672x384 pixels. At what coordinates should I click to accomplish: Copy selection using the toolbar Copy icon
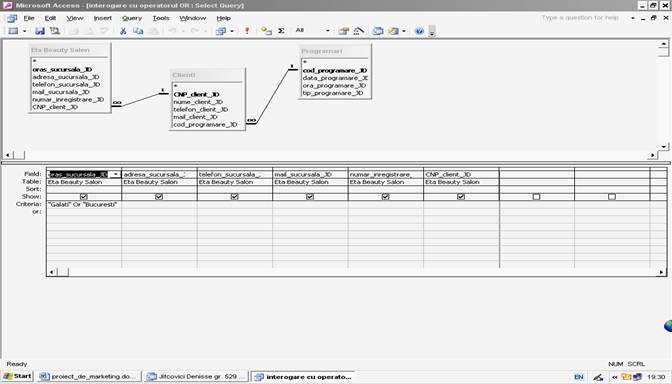(138, 31)
